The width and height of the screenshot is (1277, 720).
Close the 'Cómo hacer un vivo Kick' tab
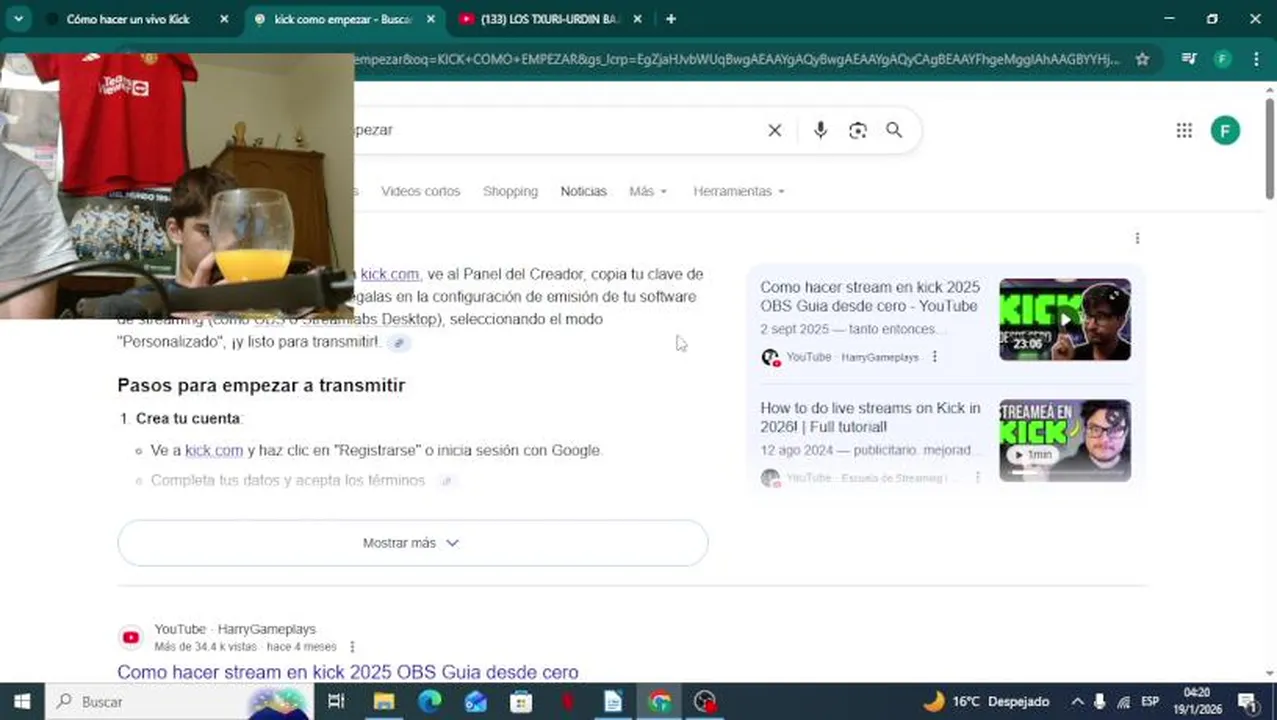tap(224, 19)
